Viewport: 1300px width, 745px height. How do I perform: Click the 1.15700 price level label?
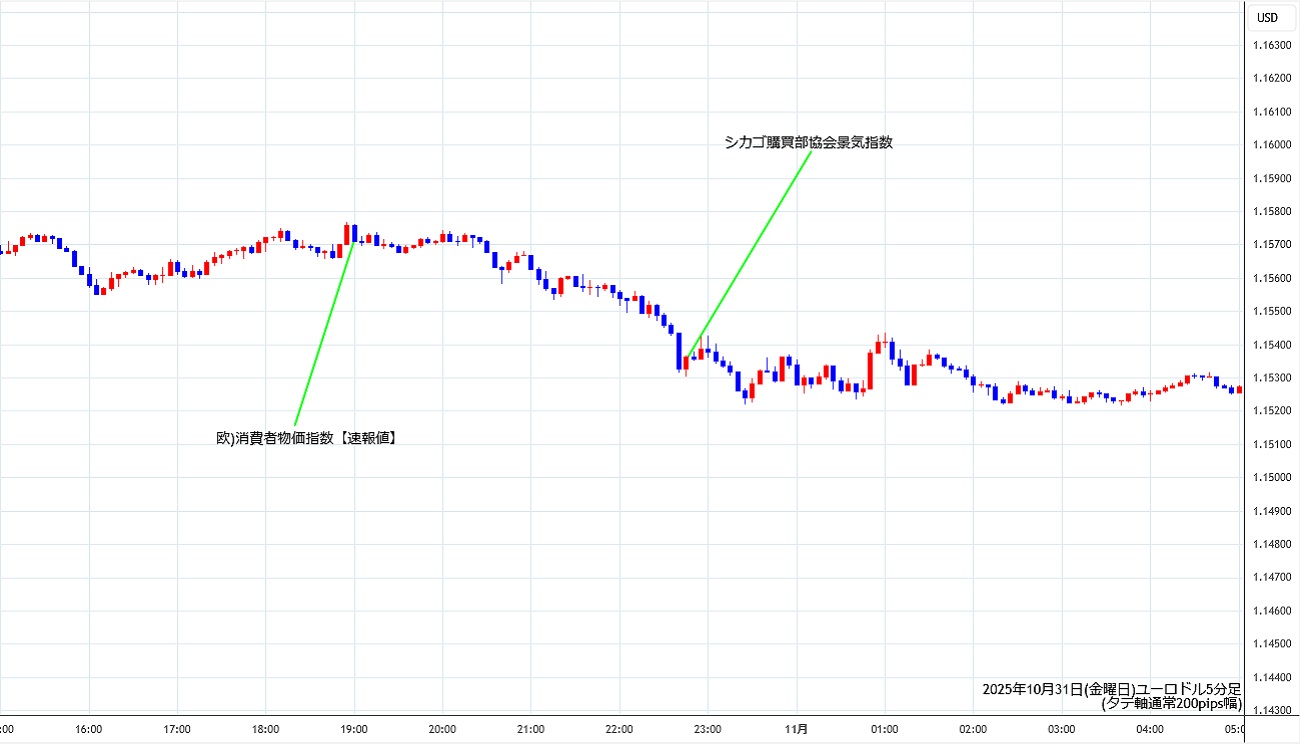[x=1270, y=245]
